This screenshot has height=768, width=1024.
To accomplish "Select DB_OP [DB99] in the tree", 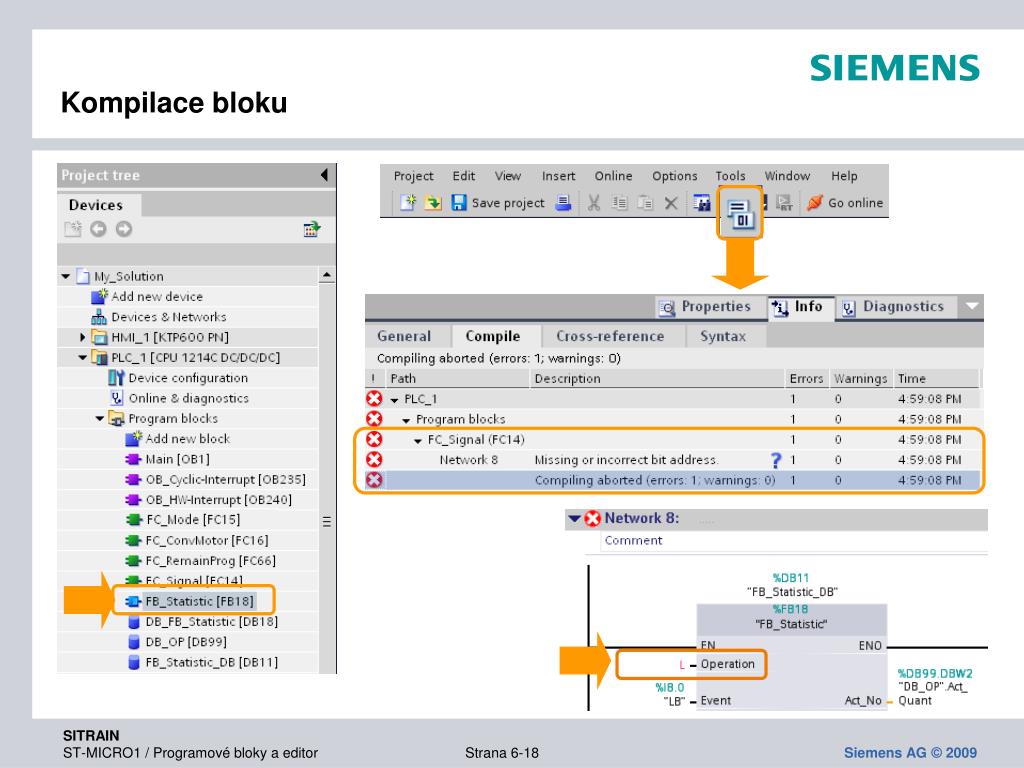I will click(176, 642).
